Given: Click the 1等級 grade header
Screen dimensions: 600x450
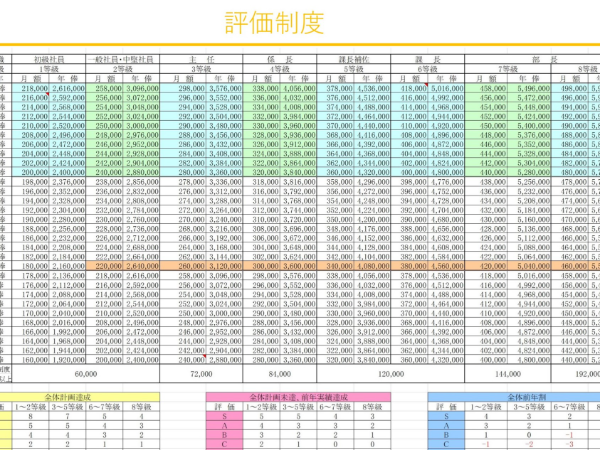Looking at the screenshot, I should [49, 69].
